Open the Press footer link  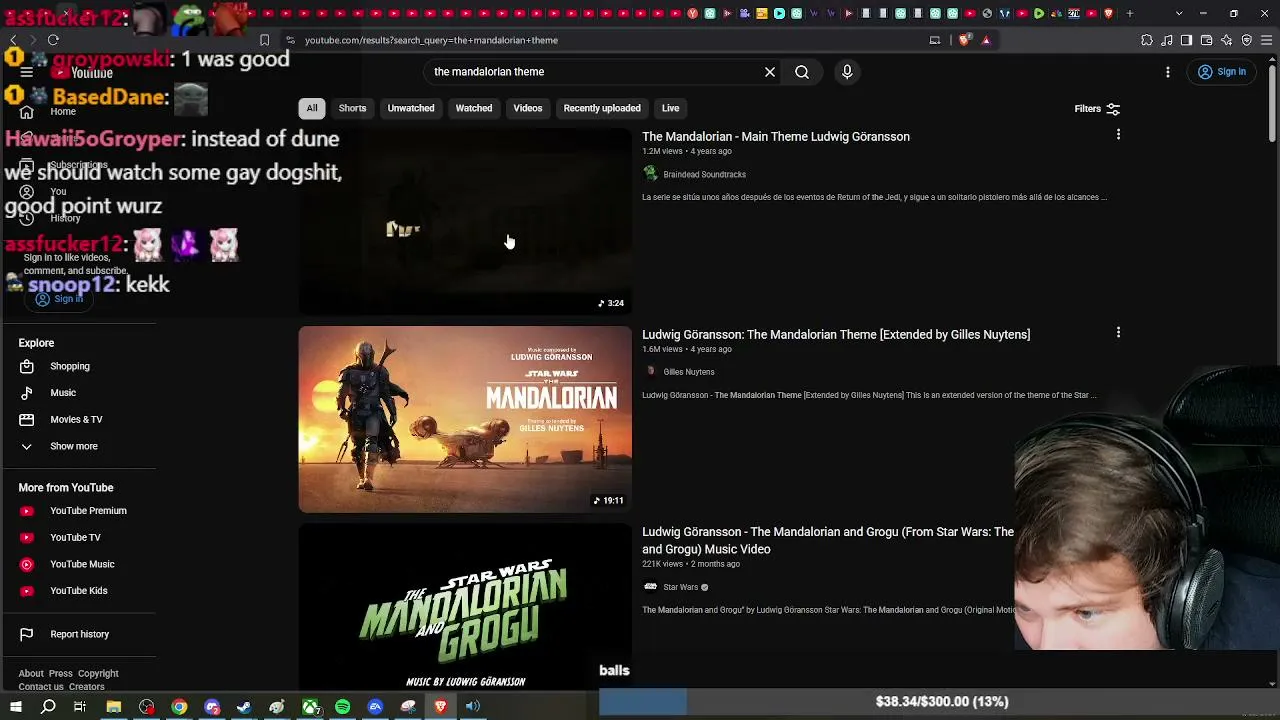point(61,674)
